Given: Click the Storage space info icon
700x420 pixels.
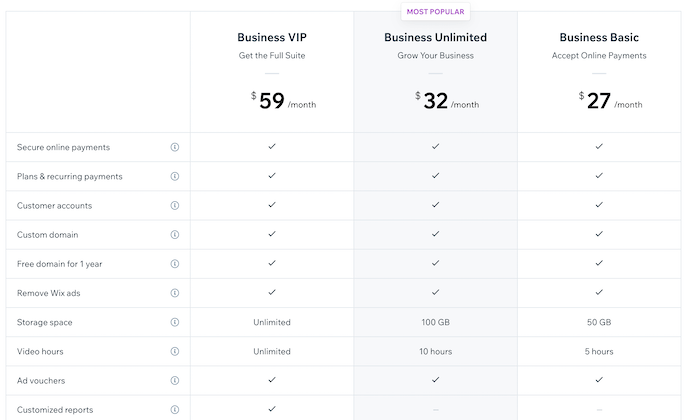Looking at the screenshot, I should 175,322.
